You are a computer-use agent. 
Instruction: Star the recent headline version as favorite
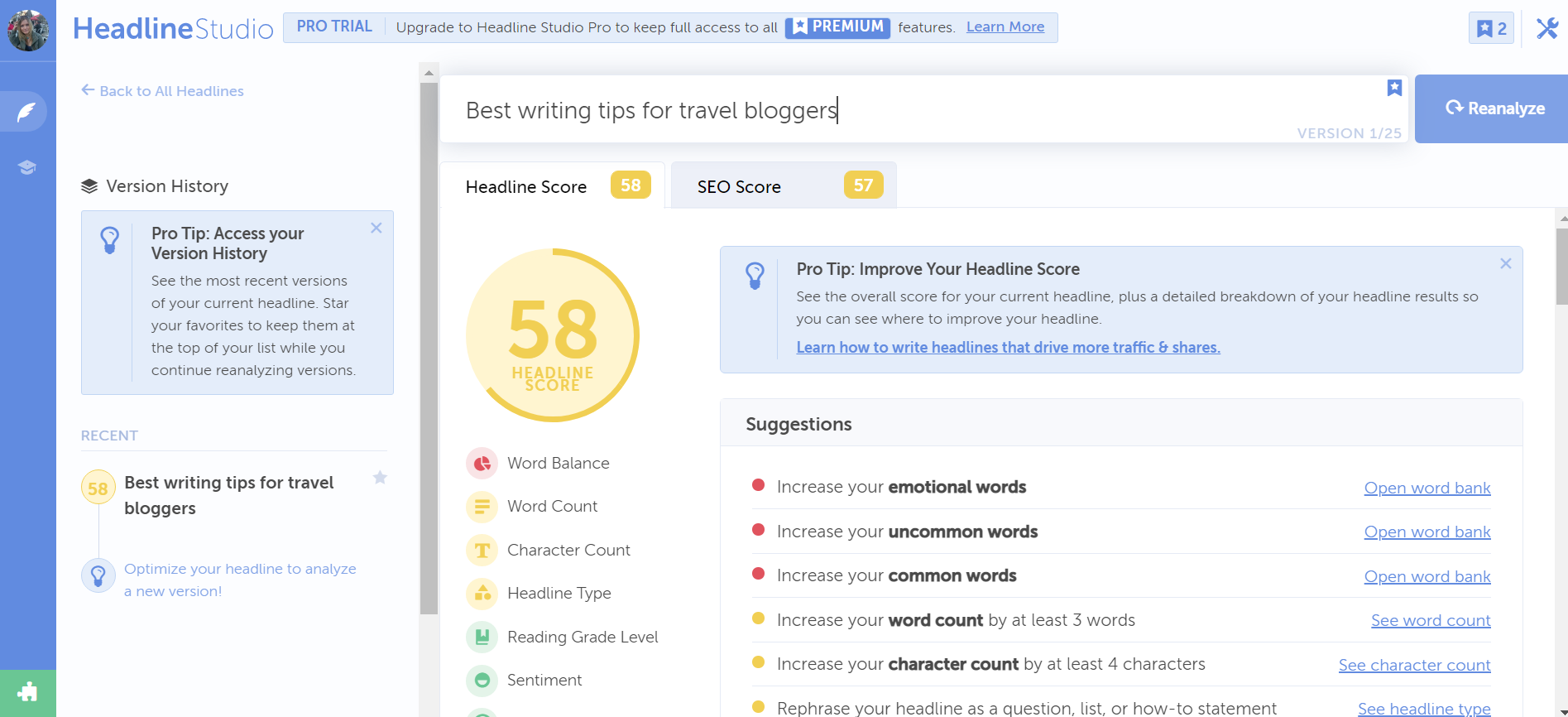pos(380,478)
